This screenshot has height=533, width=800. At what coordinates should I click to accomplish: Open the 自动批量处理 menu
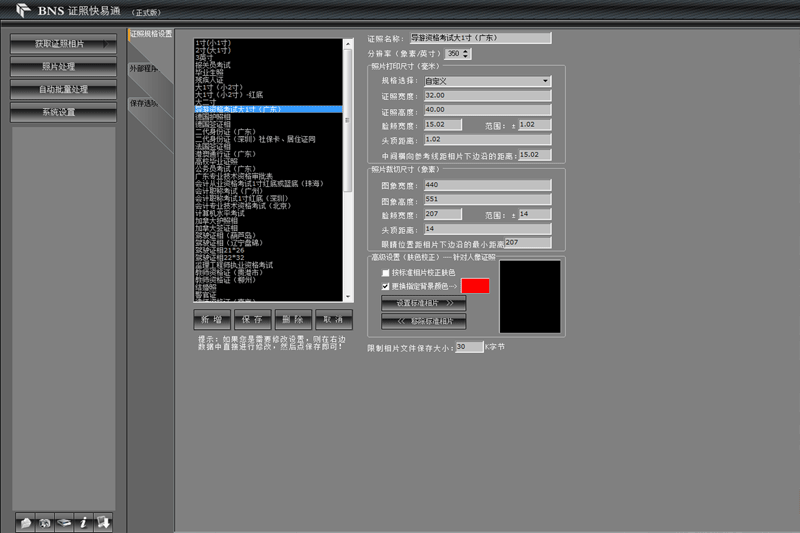coord(63,90)
